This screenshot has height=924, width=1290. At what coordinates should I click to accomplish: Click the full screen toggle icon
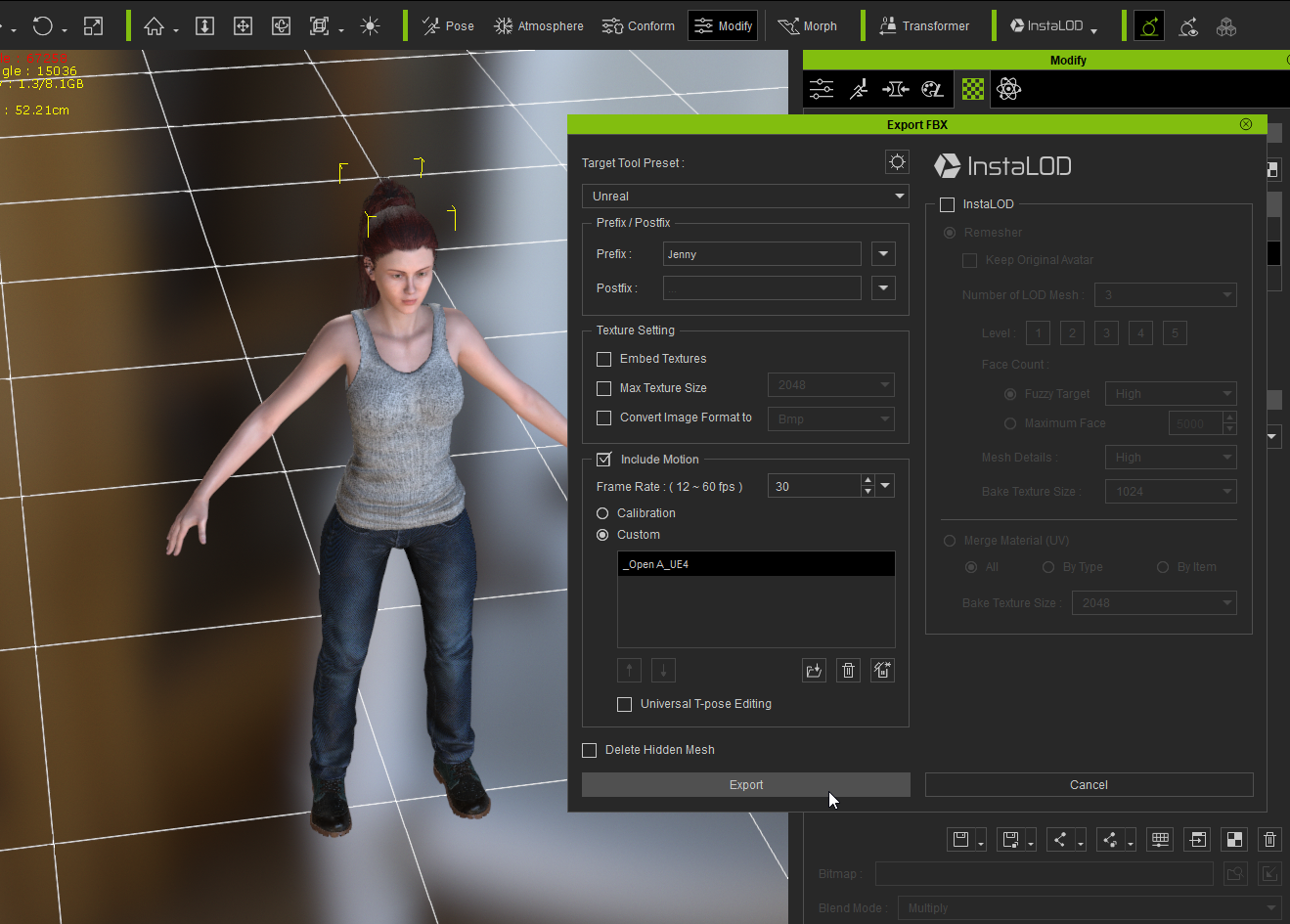[x=93, y=26]
